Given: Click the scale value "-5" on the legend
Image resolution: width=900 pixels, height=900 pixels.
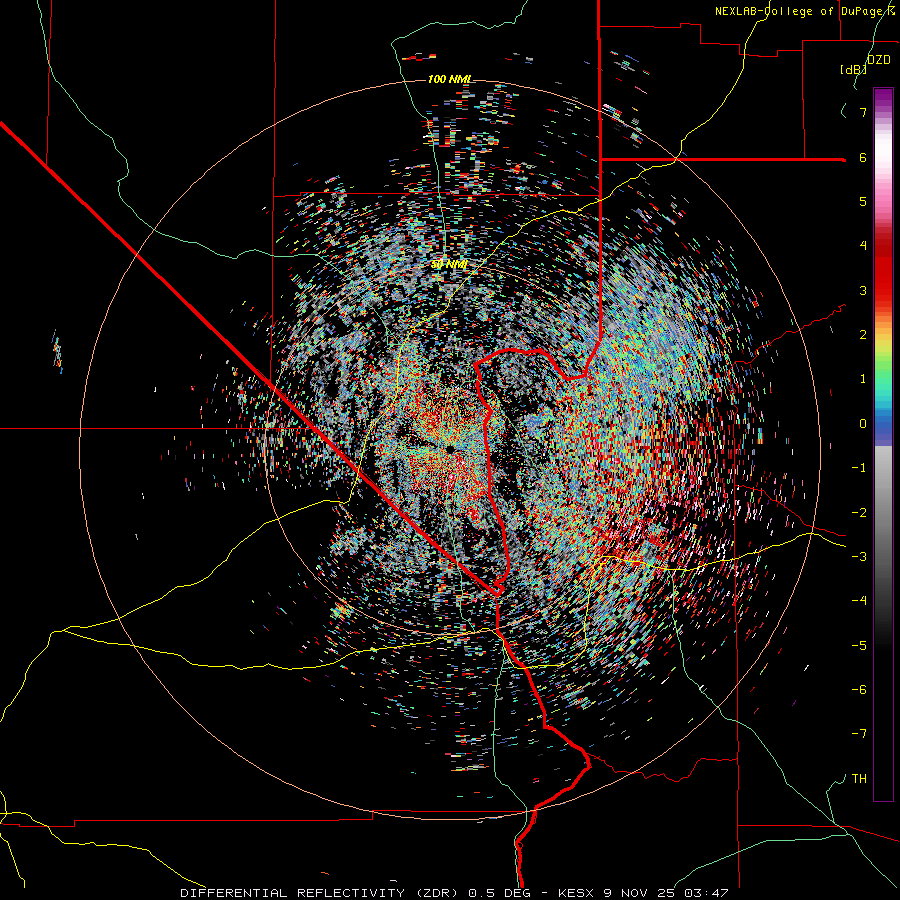Looking at the screenshot, I should [859, 646].
